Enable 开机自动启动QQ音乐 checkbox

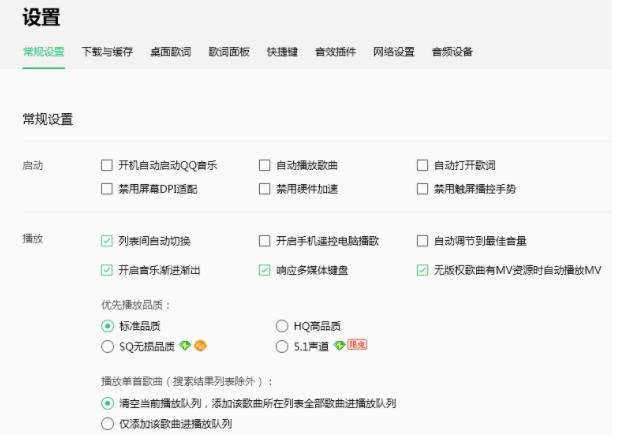[107, 165]
